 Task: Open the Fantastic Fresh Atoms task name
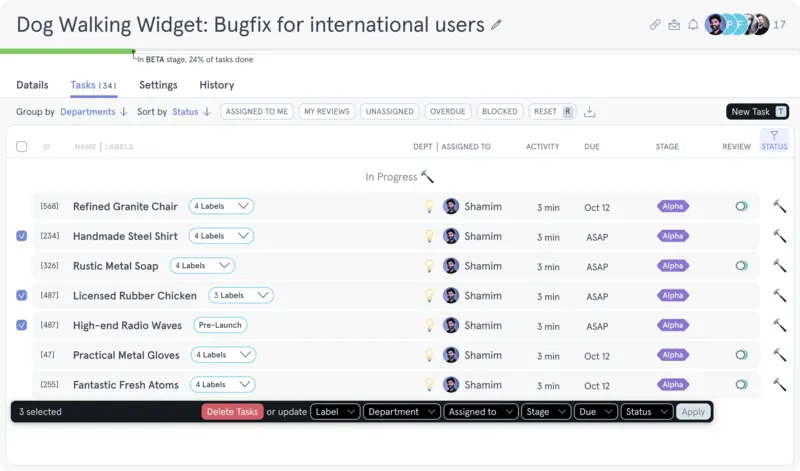(126, 385)
